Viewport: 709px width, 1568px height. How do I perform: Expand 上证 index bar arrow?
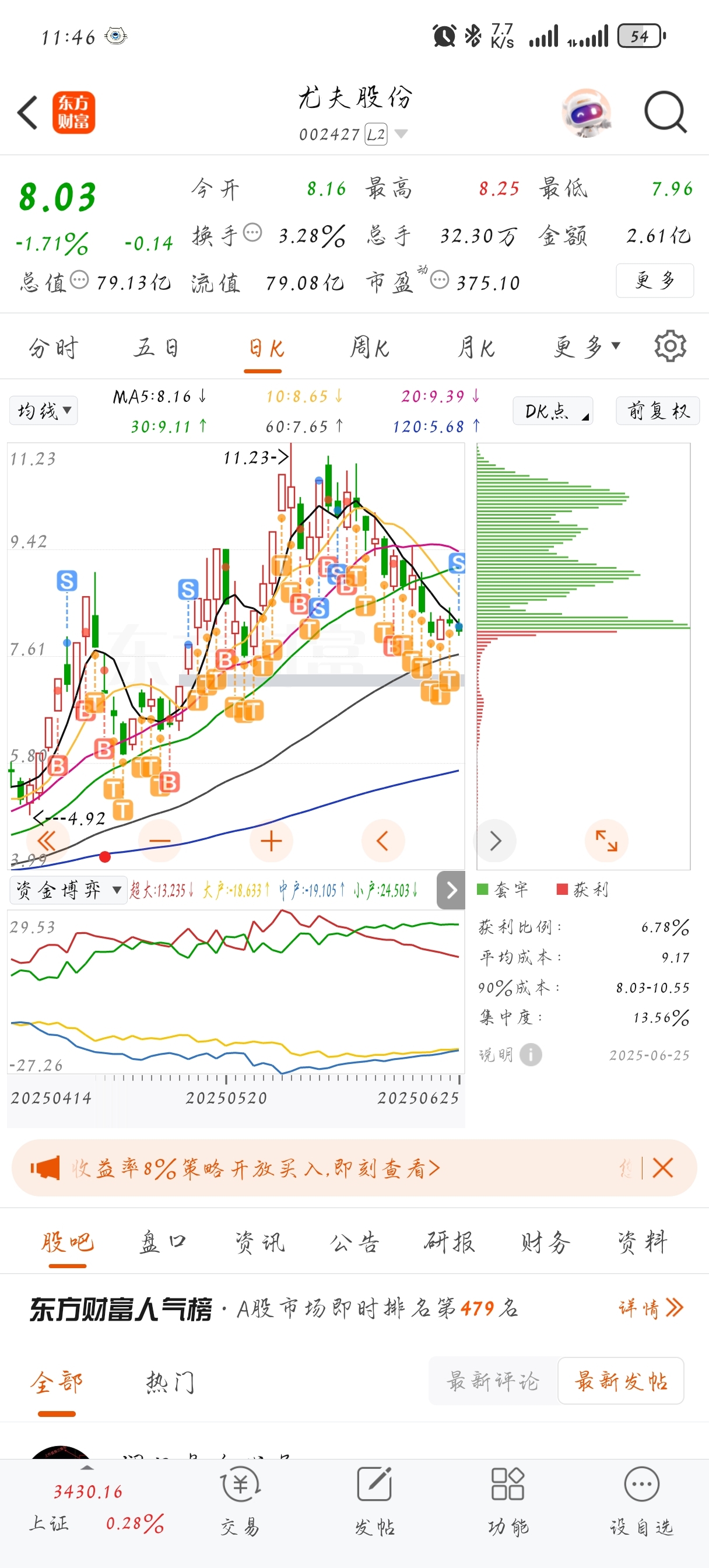tap(87, 1467)
